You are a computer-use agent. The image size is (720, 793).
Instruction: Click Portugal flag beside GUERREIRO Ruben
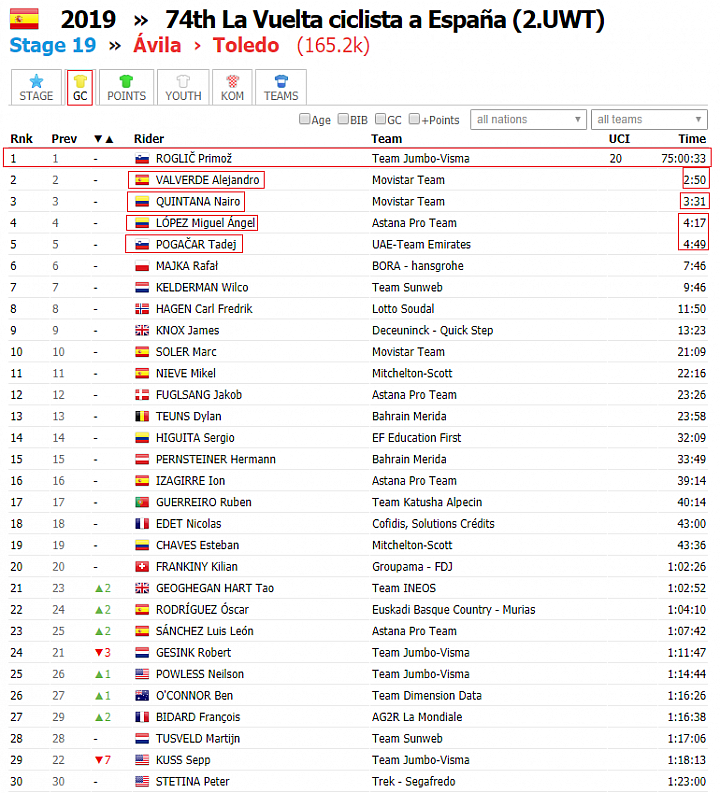(x=142, y=503)
